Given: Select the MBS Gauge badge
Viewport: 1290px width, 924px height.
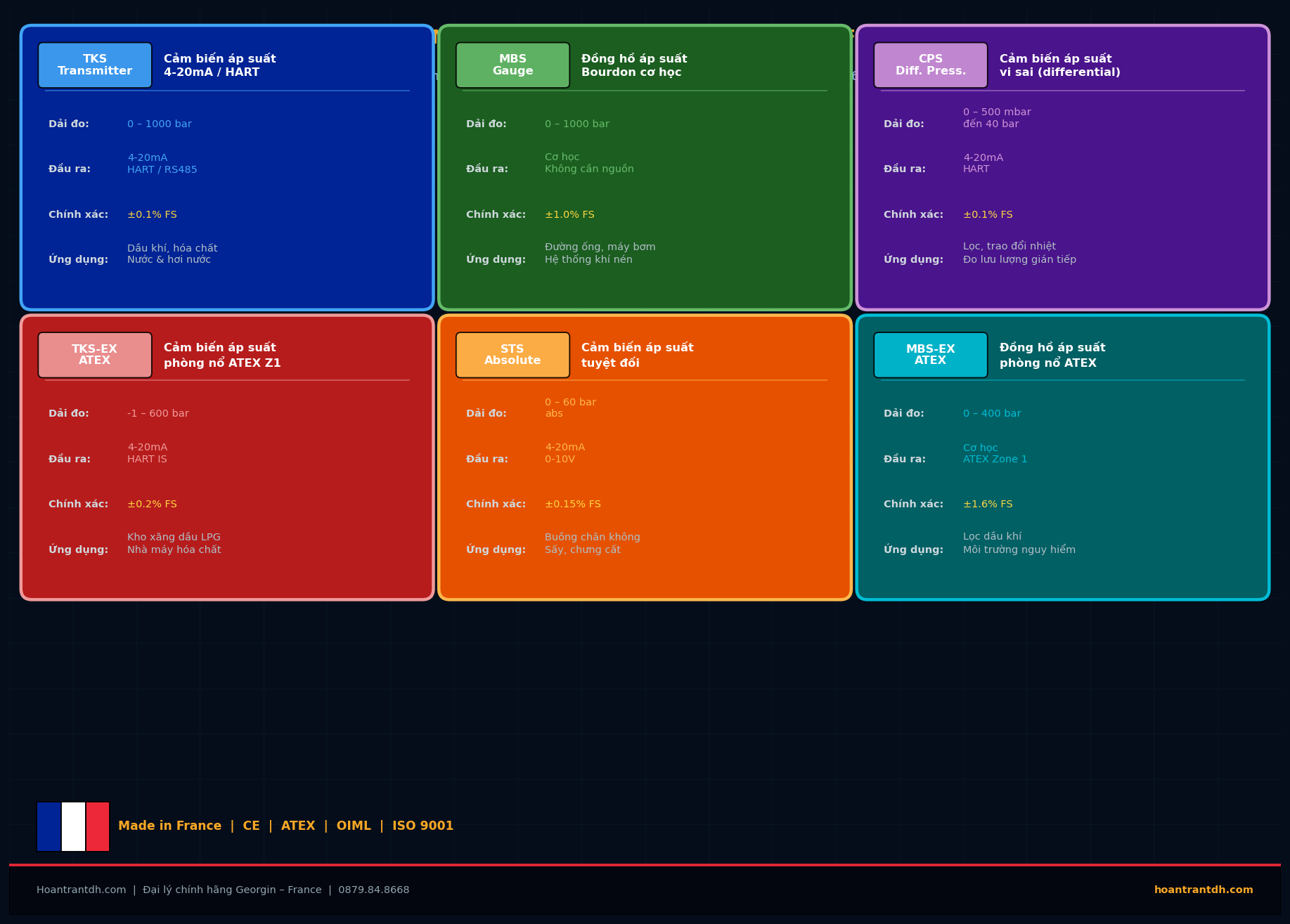Looking at the screenshot, I should [512, 65].
